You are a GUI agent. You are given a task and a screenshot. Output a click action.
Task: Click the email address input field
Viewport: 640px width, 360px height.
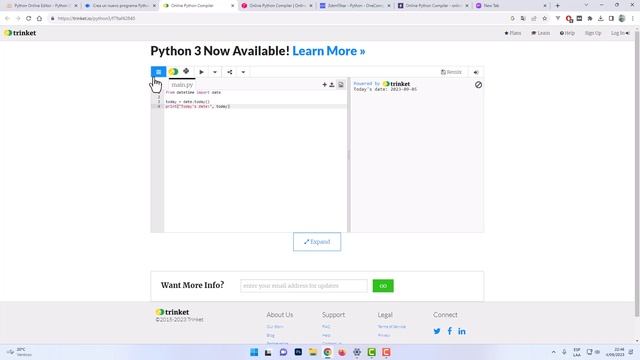pyautogui.click(x=304, y=286)
